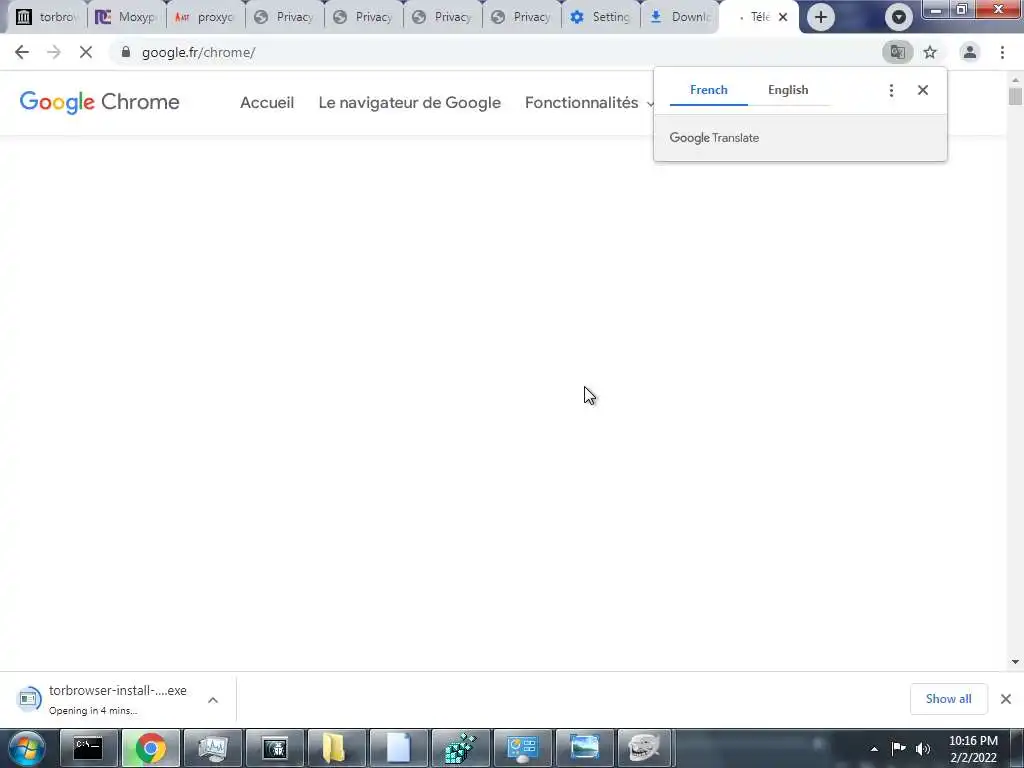This screenshot has height=768, width=1024.
Task: Open the system monitor taskbar icon
Action: [212, 748]
